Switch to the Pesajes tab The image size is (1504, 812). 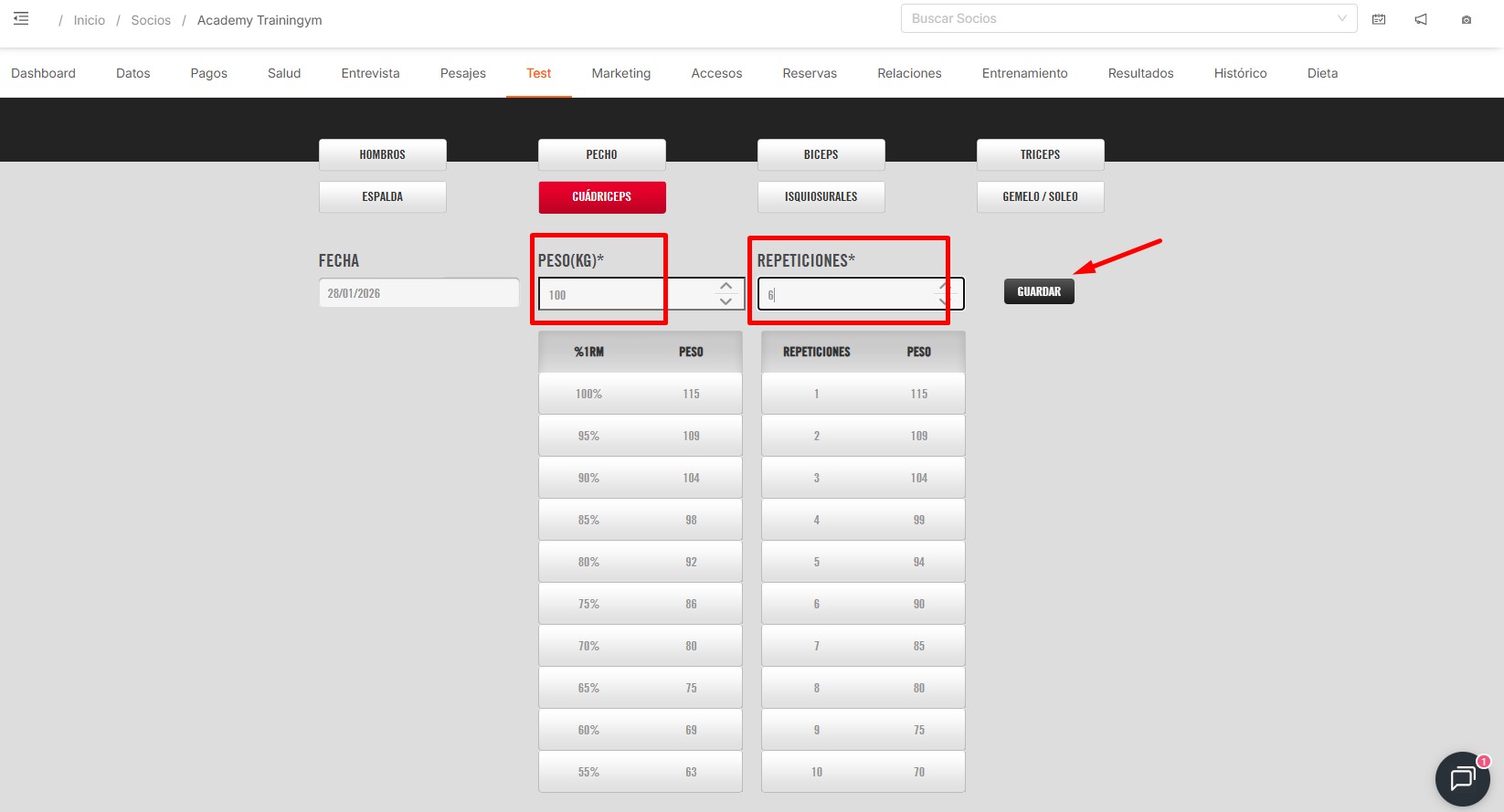click(x=462, y=73)
